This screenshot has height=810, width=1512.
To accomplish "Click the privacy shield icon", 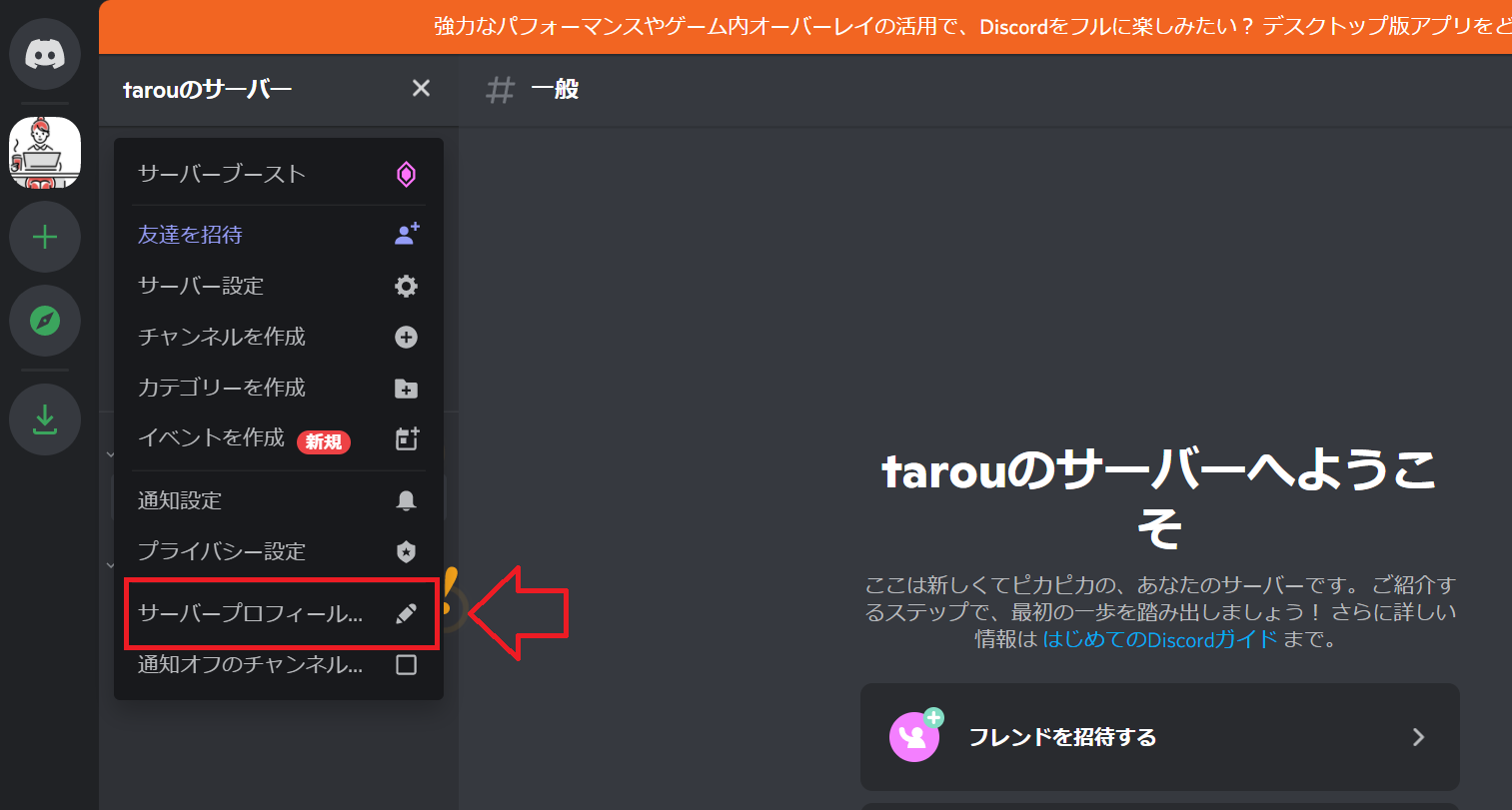I will 406,551.
